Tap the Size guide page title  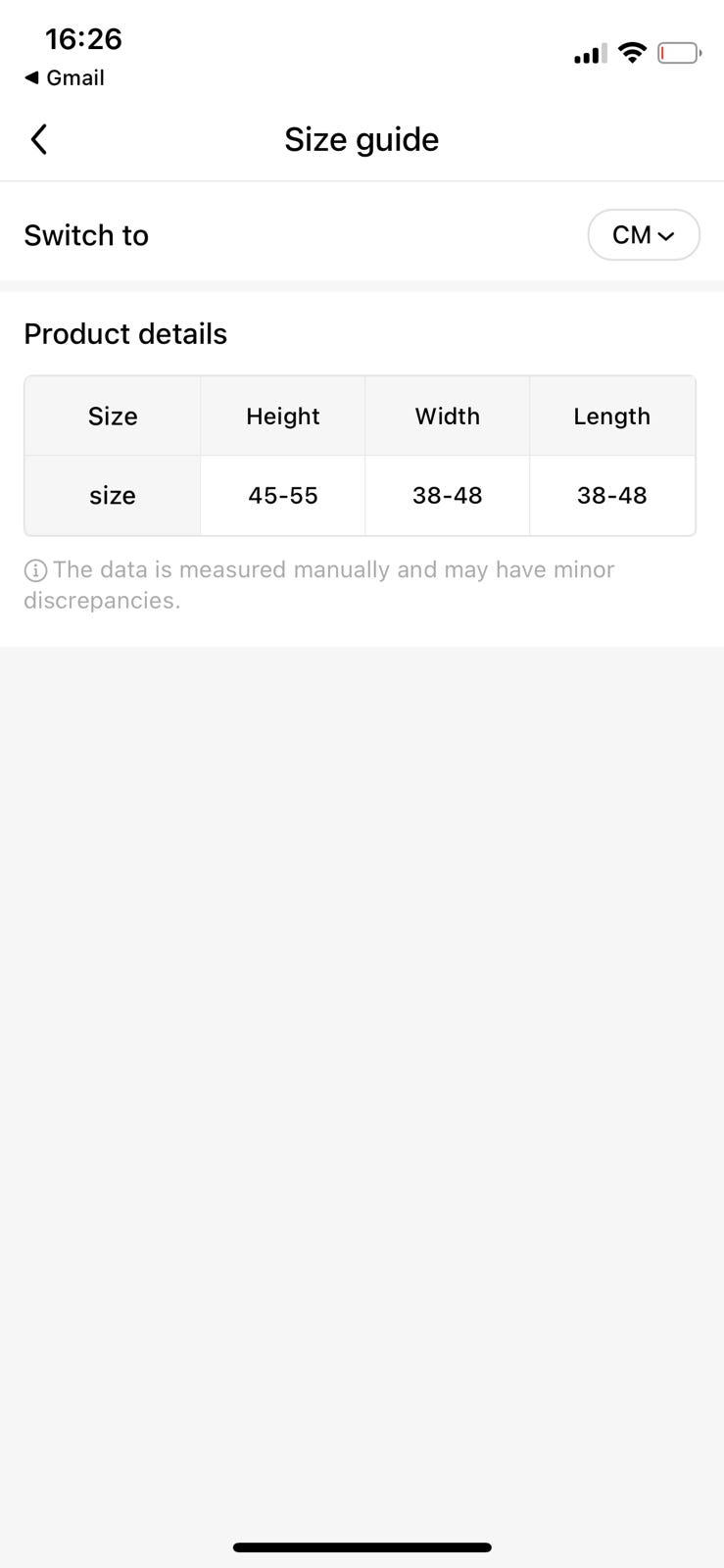point(362,139)
